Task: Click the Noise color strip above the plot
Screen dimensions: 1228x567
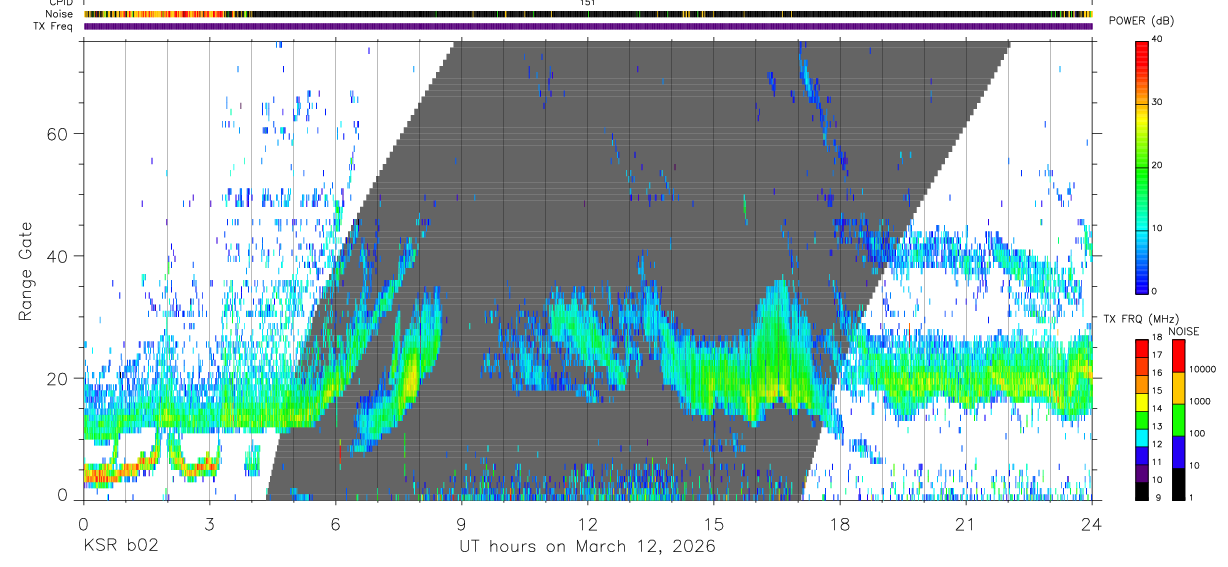Action: (x=588, y=14)
